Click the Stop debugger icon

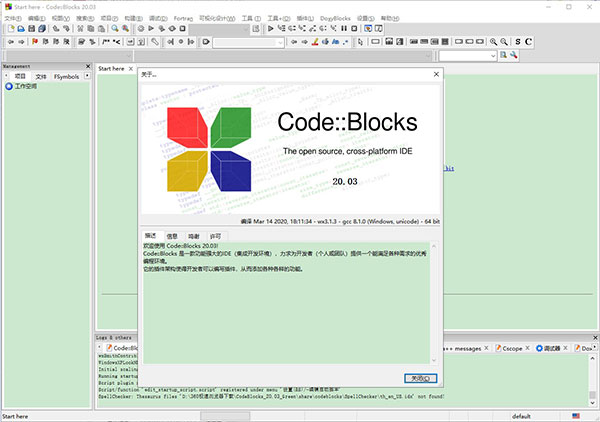354,29
